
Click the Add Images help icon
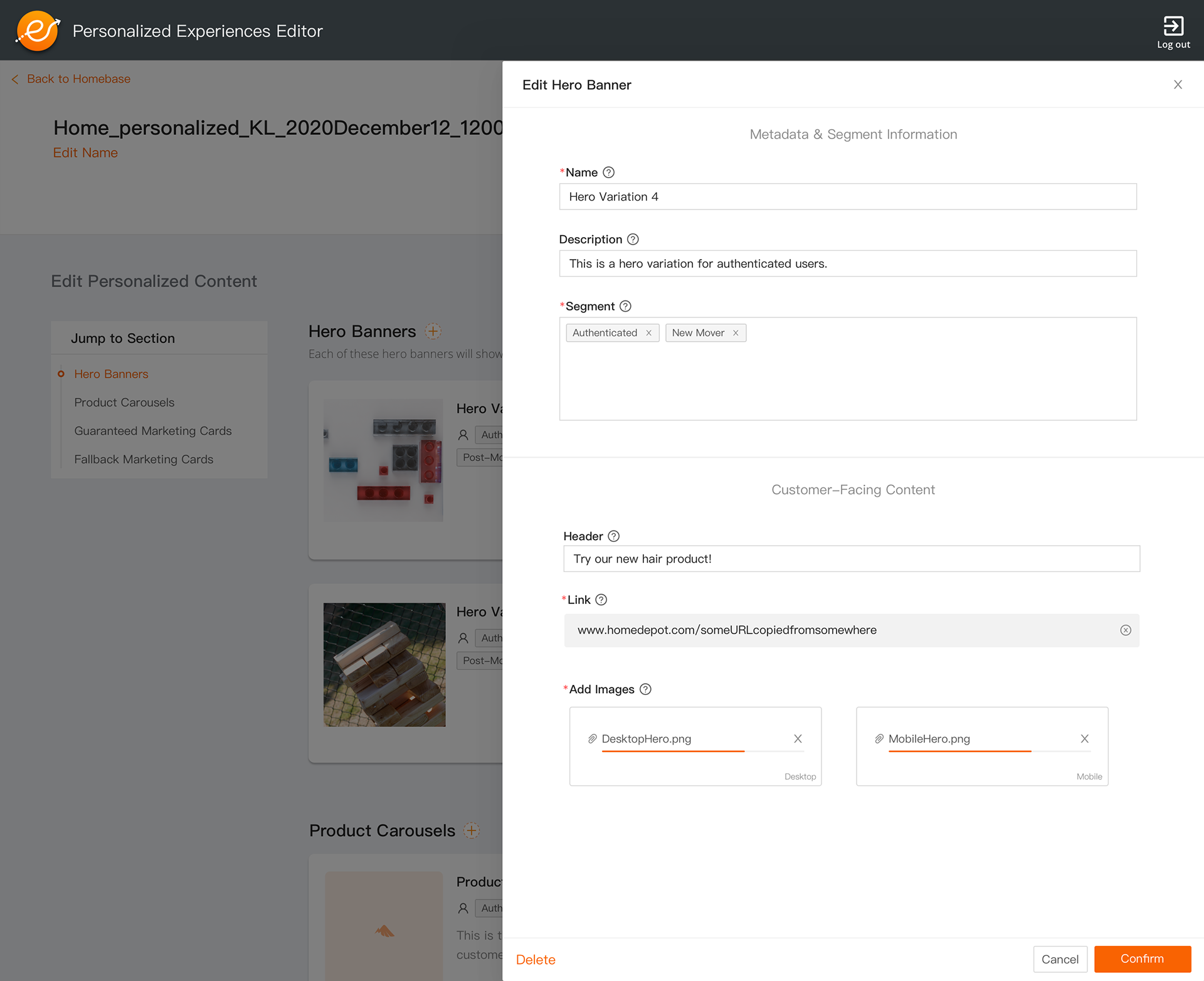[x=645, y=689]
